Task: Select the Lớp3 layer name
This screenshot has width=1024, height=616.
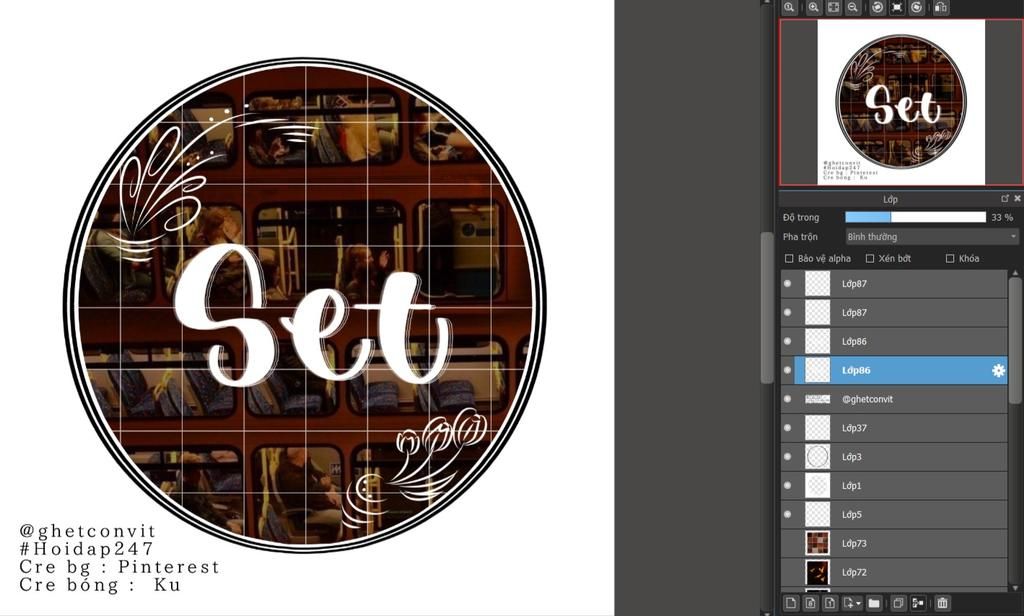Action: [852, 457]
